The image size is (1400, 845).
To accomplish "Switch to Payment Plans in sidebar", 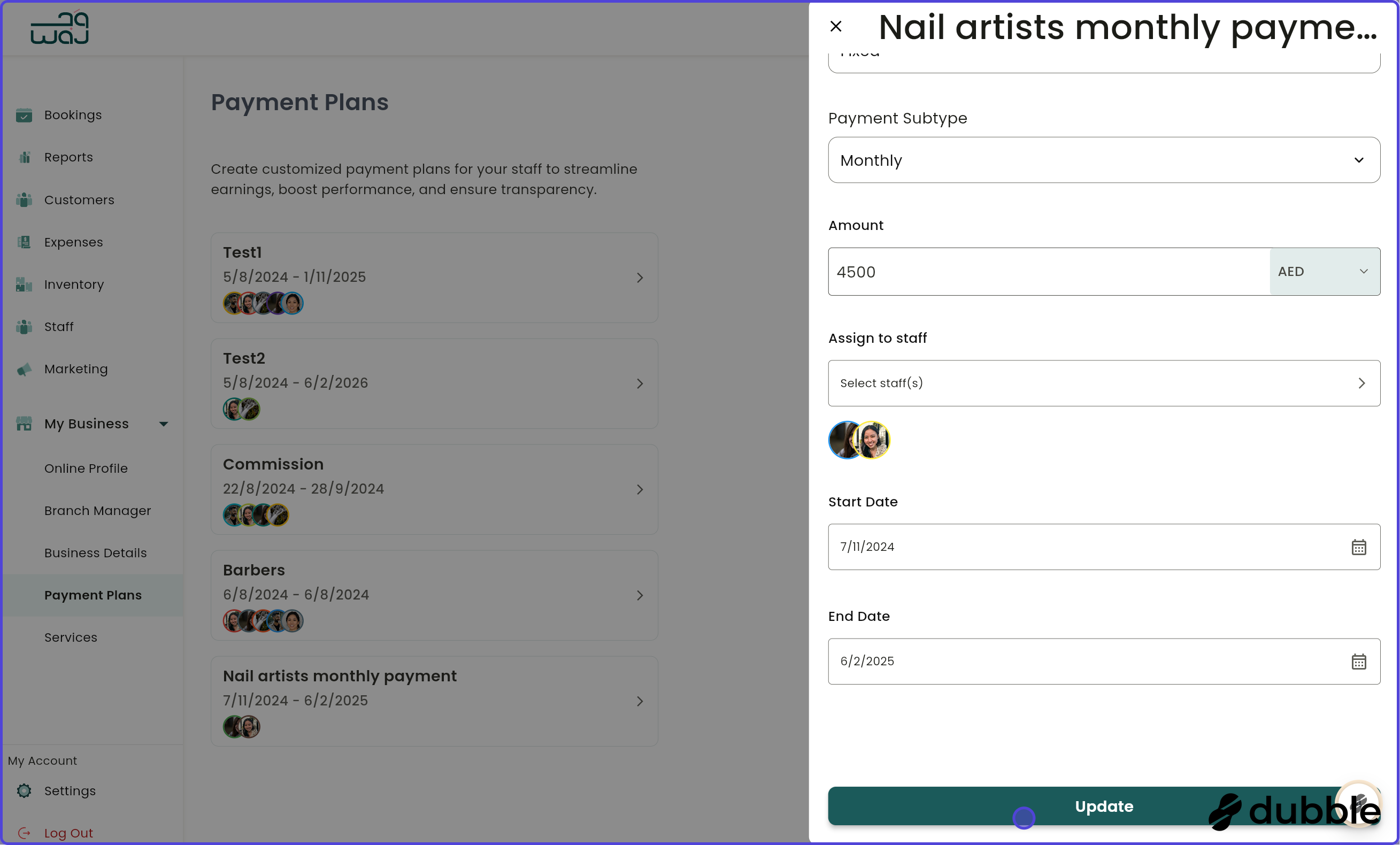I will [93, 595].
